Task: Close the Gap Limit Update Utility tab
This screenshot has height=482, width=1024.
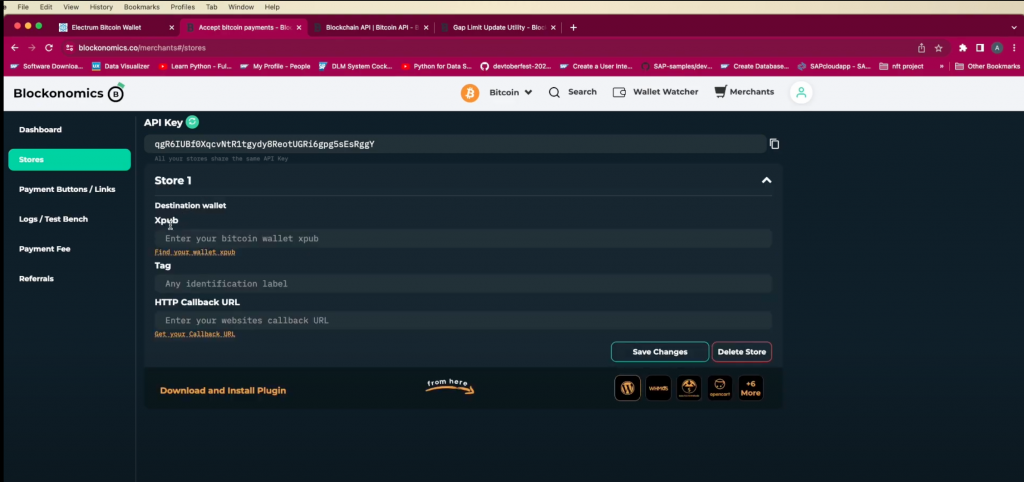Action: [553, 27]
